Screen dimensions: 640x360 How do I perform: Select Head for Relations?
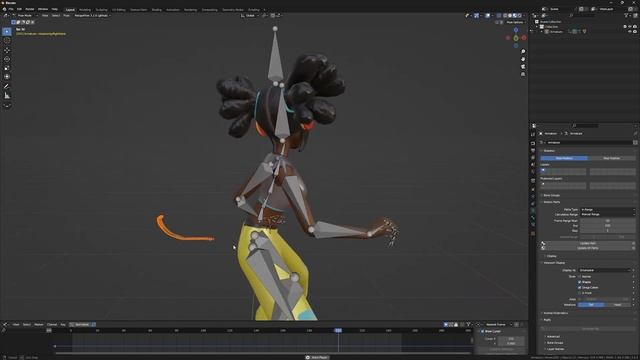tap(618, 305)
